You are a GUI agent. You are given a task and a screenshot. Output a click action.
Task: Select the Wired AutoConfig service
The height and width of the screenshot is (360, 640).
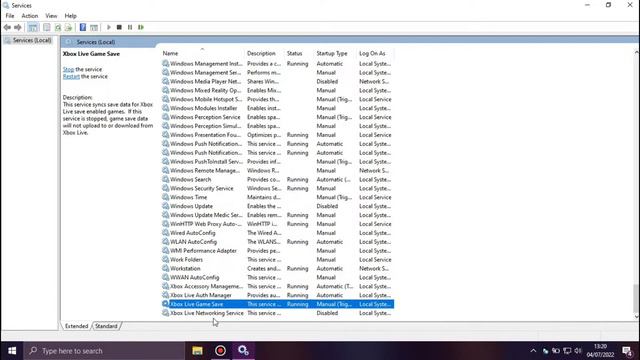pos(278,233)
